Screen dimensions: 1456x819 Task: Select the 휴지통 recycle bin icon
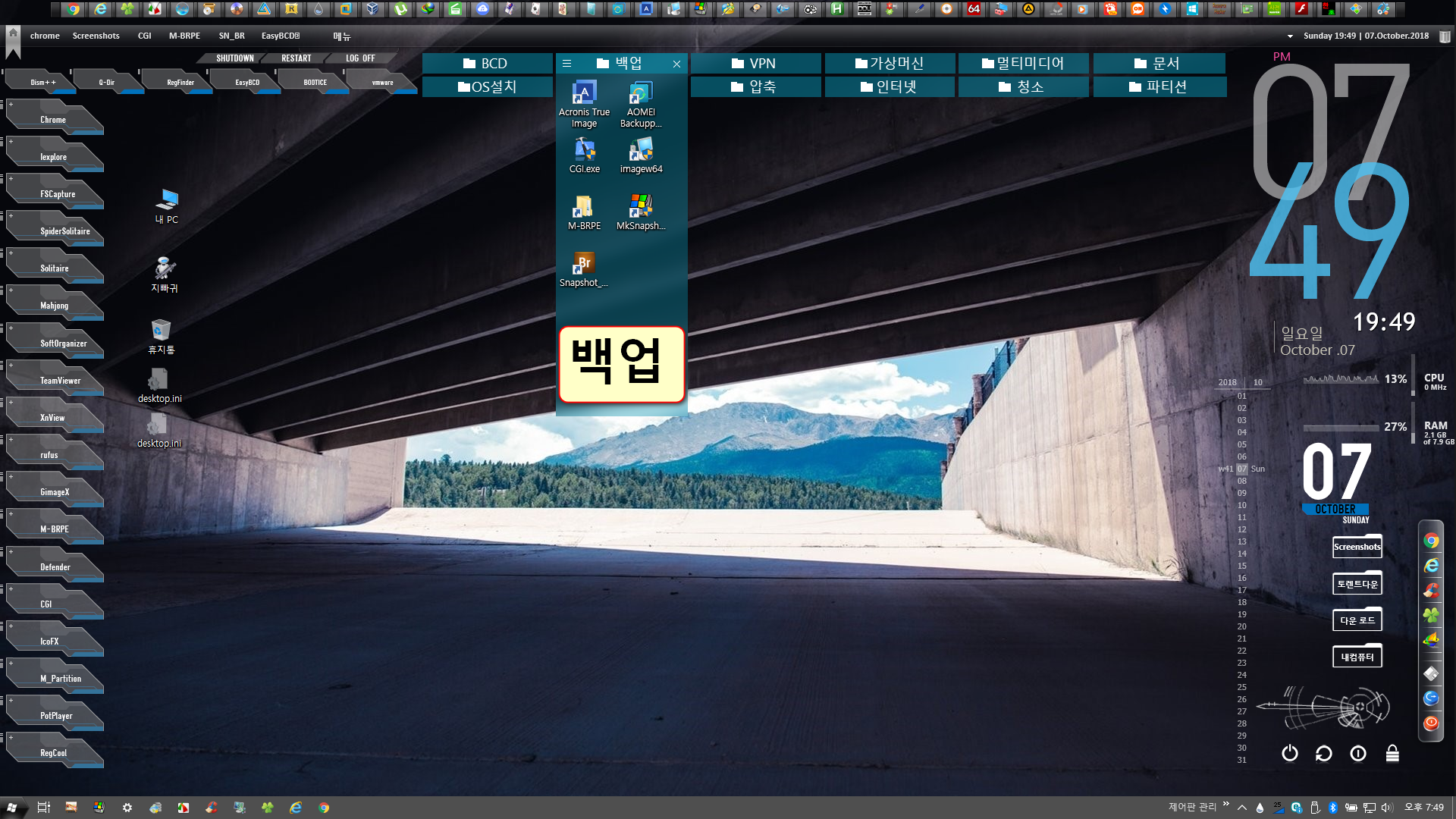pos(161,336)
